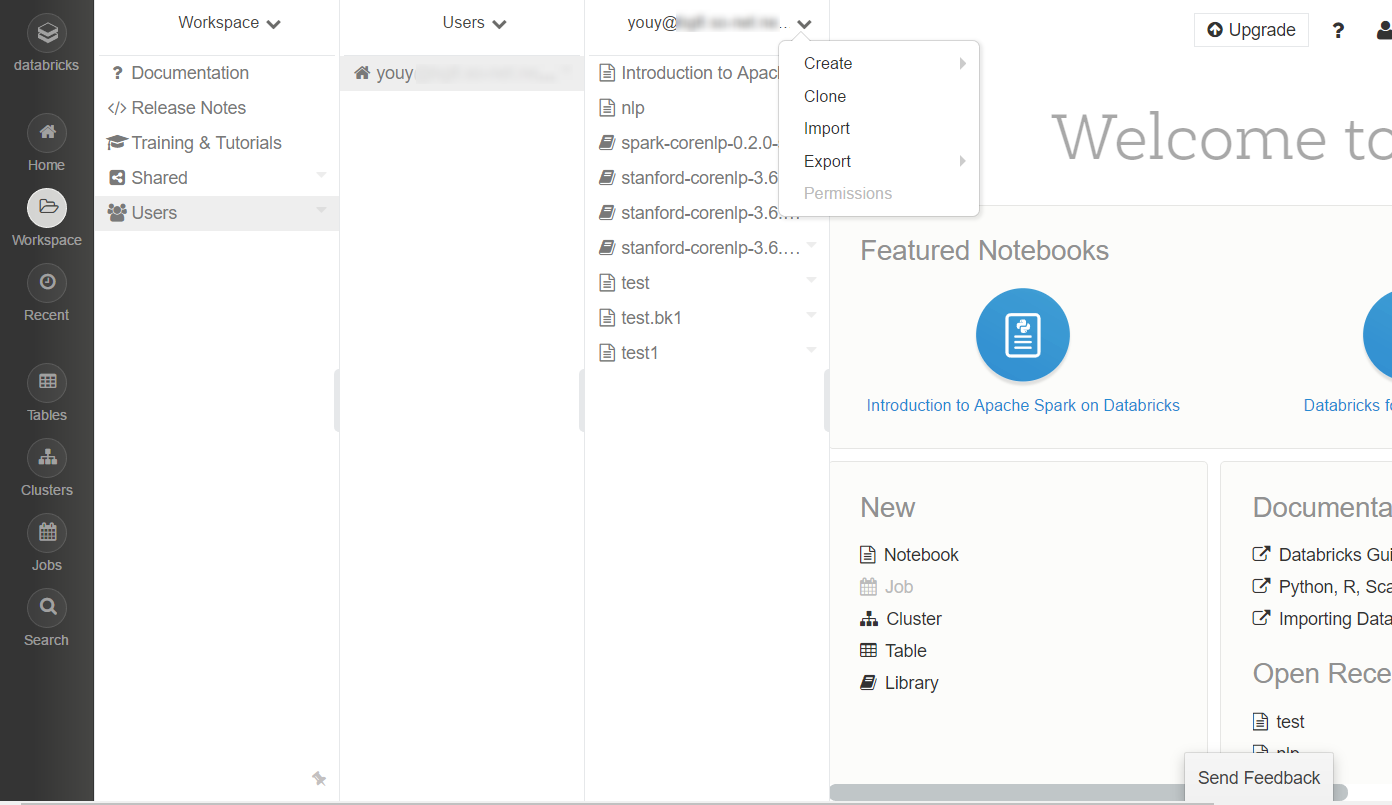Open dropdown arrow for test1 notebook
Viewport: 1392px width, 805px height.
[x=811, y=350]
